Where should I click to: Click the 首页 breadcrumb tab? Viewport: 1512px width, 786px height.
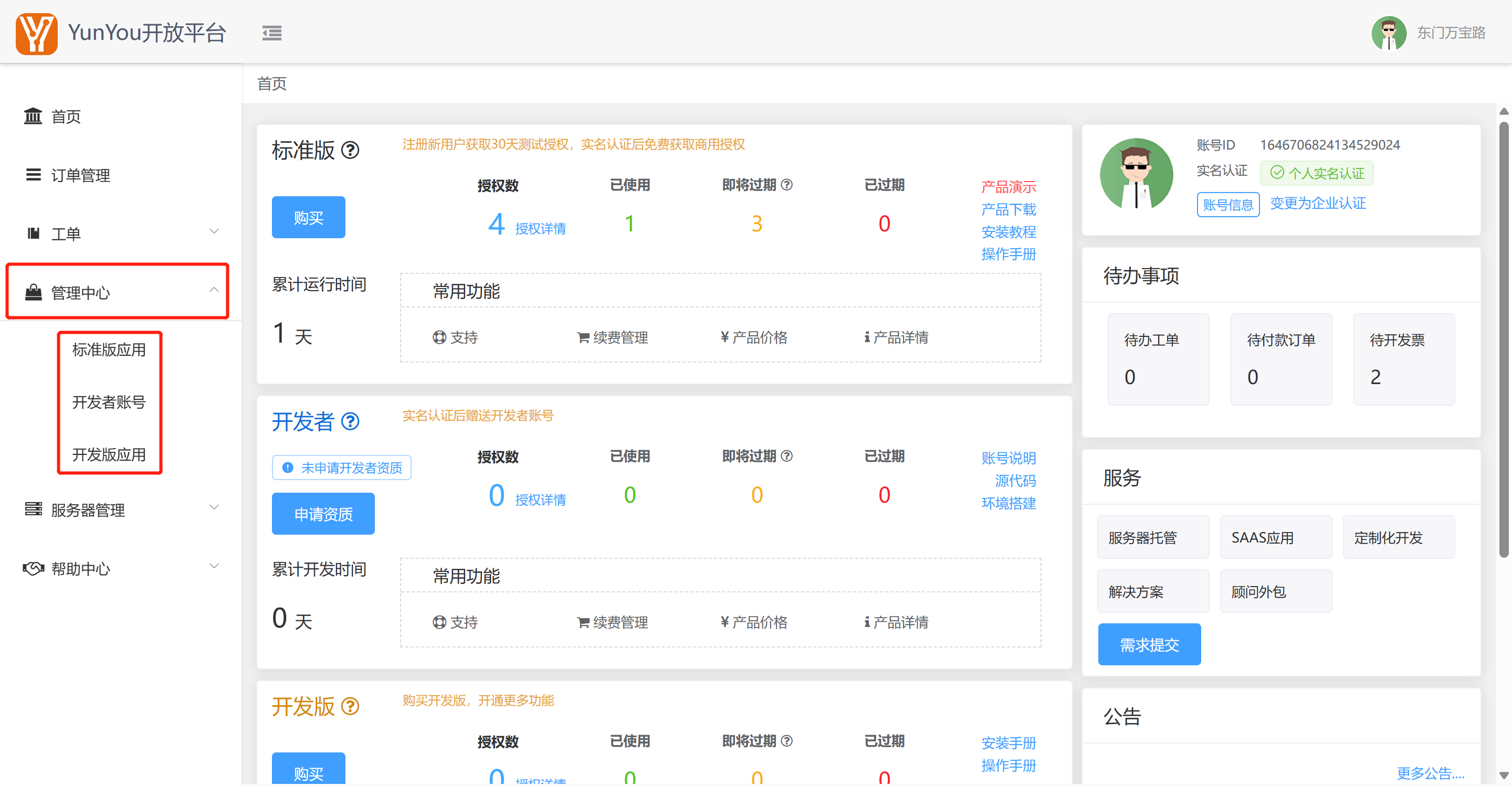pyautogui.click(x=272, y=83)
